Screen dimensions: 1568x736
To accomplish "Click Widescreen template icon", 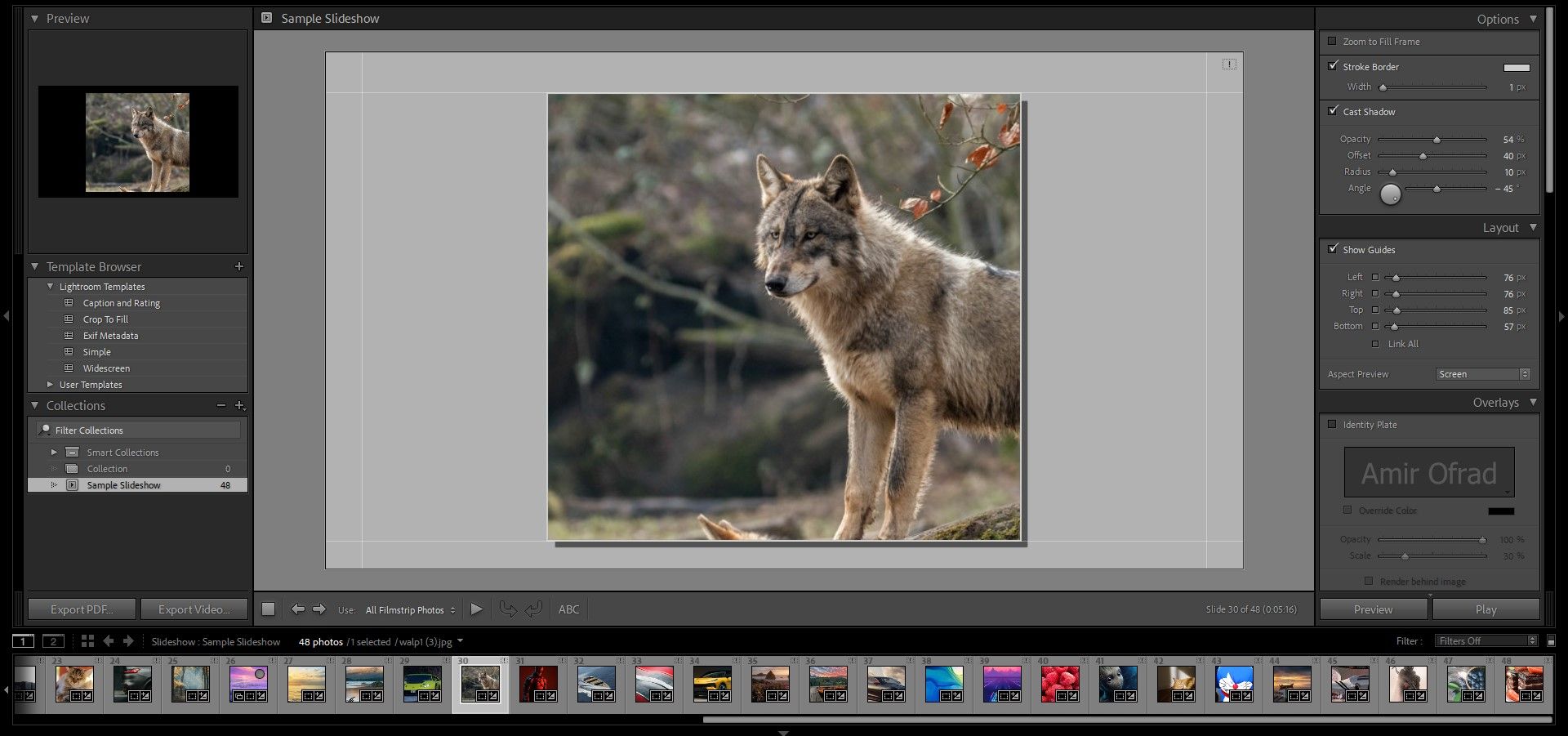I will pyautogui.click(x=69, y=368).
